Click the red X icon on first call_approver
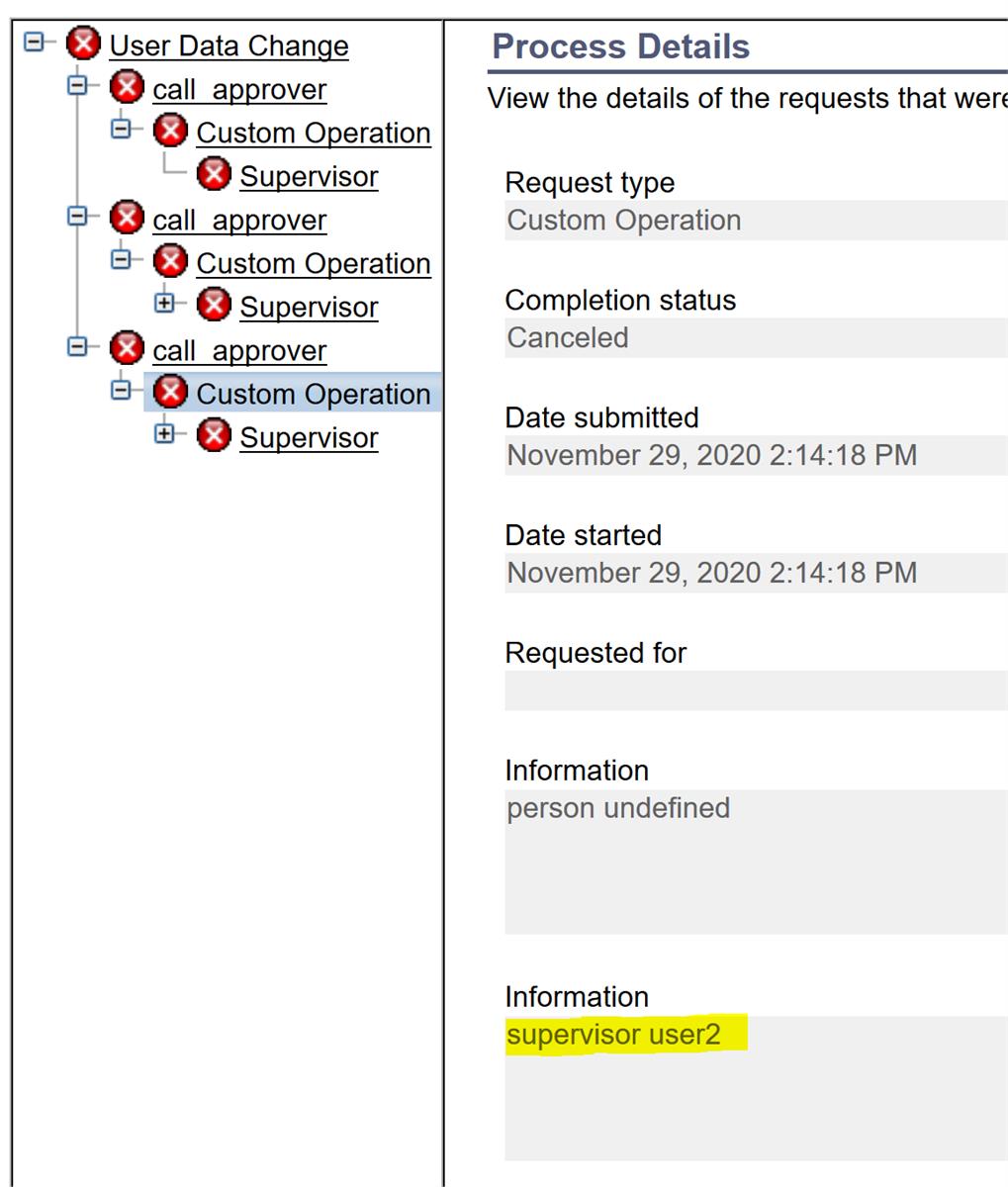The height and width of the screenshot is (1187, 1008). [127, 88]
